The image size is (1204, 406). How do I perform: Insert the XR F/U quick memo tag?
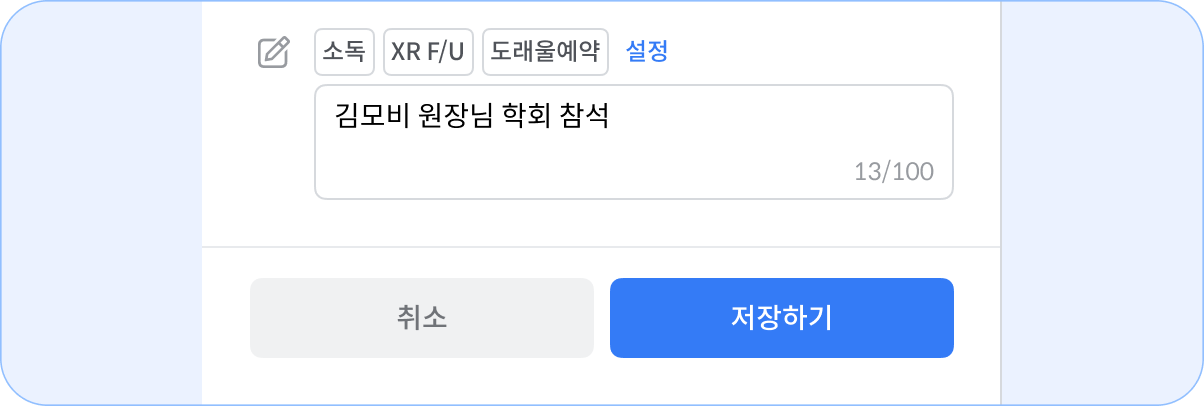click(429, 52)
